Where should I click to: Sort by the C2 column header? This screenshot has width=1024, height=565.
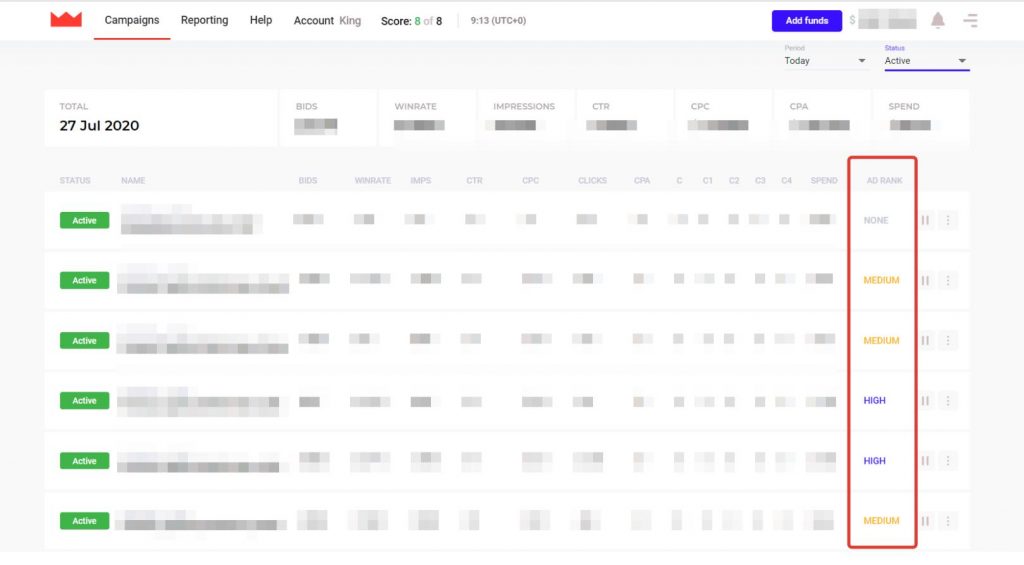coord(734,180)
